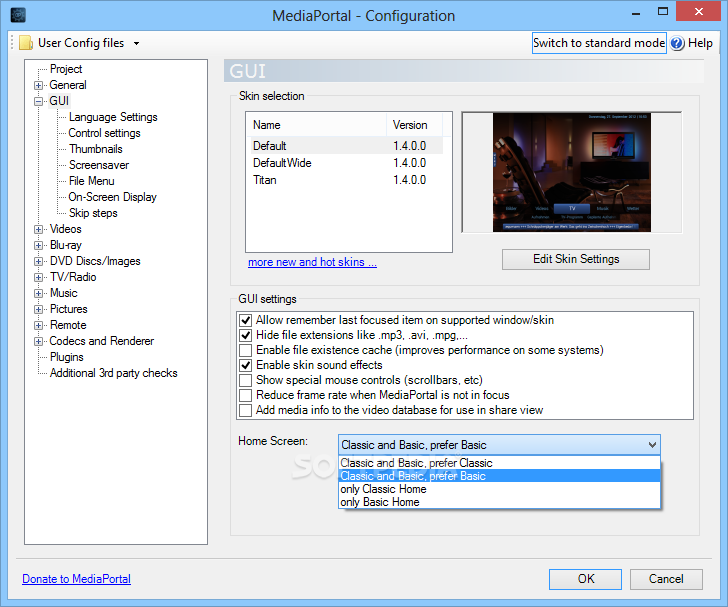The height and width of the screenshot is (607, 728).
Task: Choose only Classic Home option
Action: pyautogui.click(x=499, y=489)
